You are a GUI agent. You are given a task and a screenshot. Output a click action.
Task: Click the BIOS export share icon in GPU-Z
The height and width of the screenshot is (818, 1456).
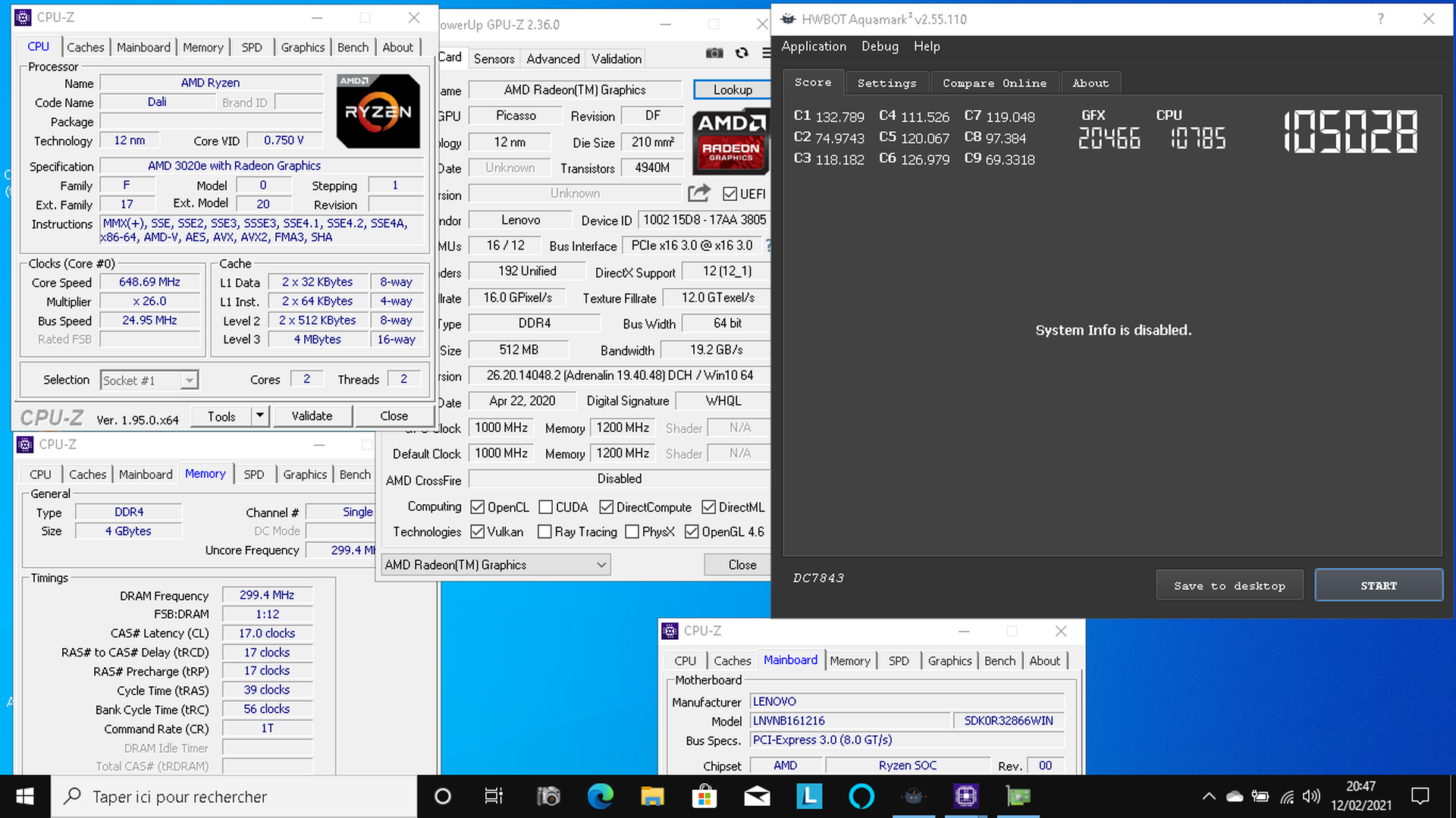click(699, 193)
